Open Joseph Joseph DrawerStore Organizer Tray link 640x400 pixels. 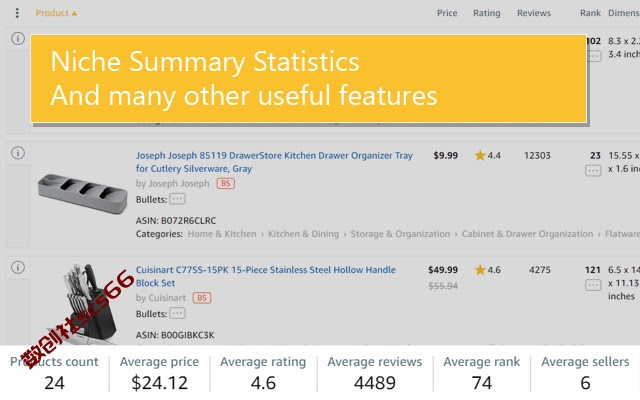pos(274,162)
